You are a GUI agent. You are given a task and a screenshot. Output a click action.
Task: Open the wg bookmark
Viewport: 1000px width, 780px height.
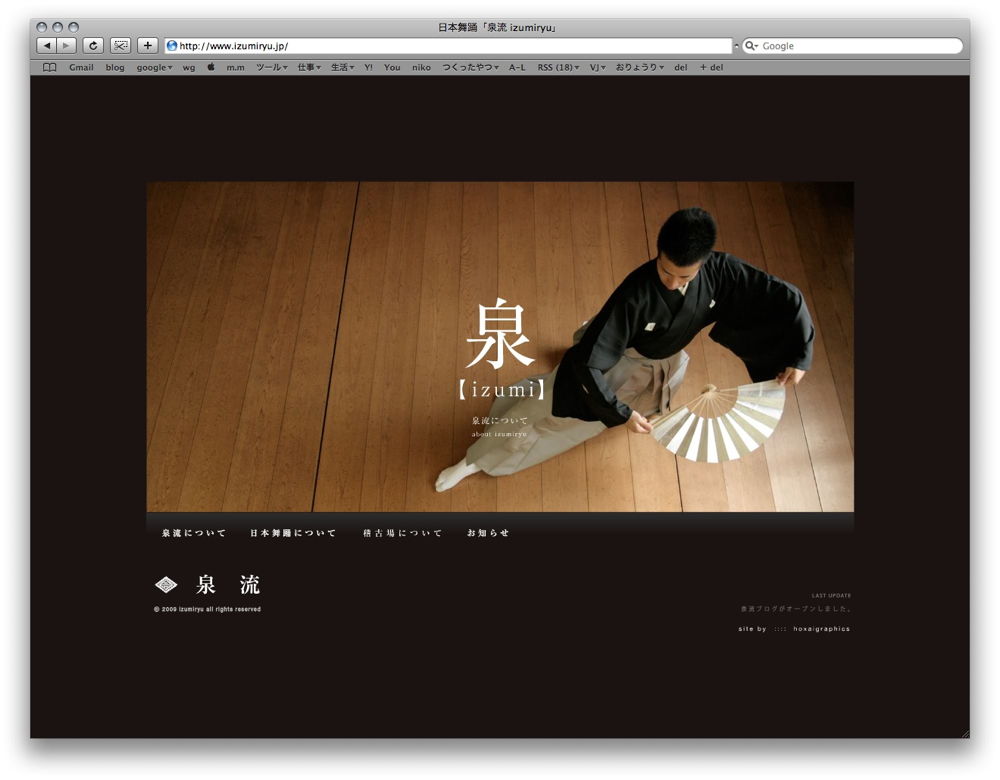click(x=189, y=68)
